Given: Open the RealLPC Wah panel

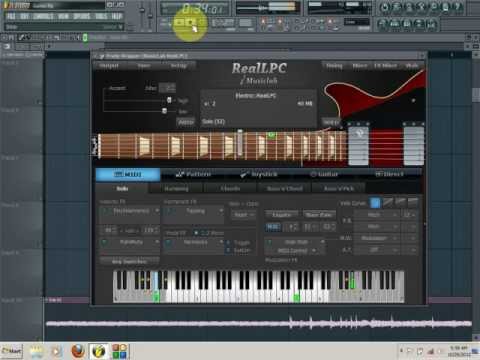Looking at the screenshot, I should click(412, 66).
